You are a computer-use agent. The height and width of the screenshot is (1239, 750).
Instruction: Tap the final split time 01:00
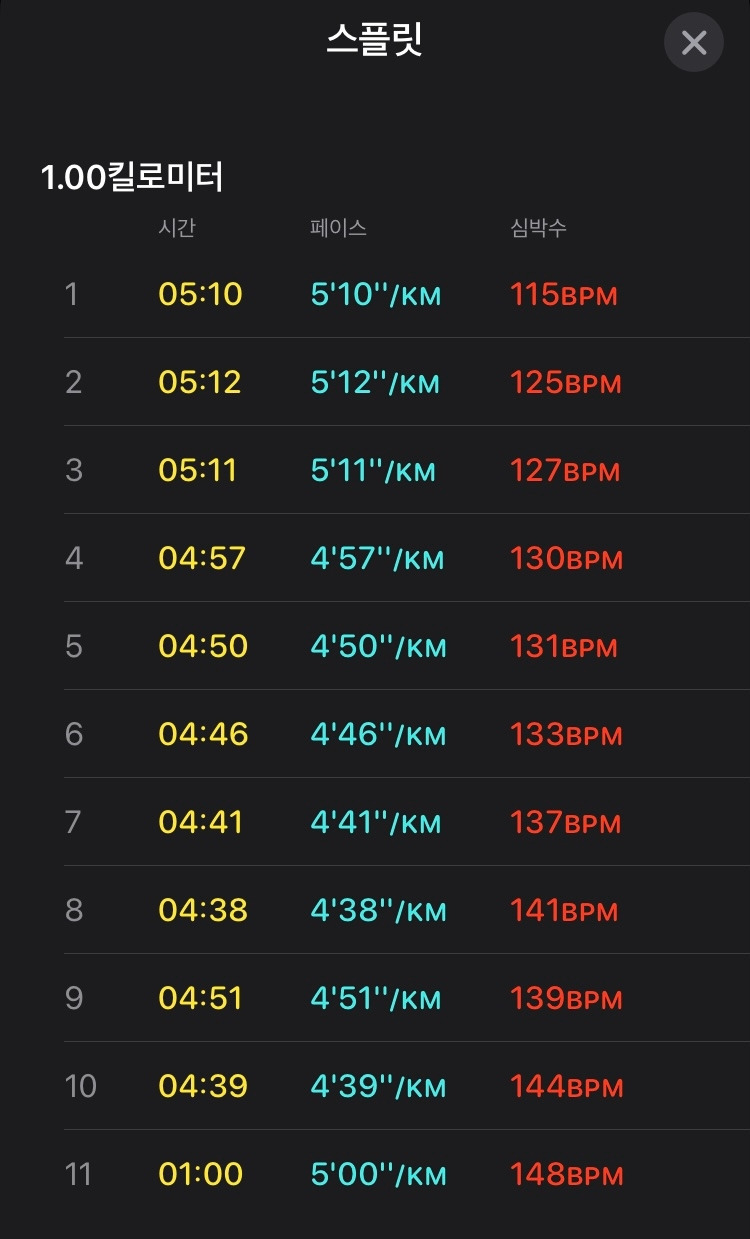point(200,1174)
